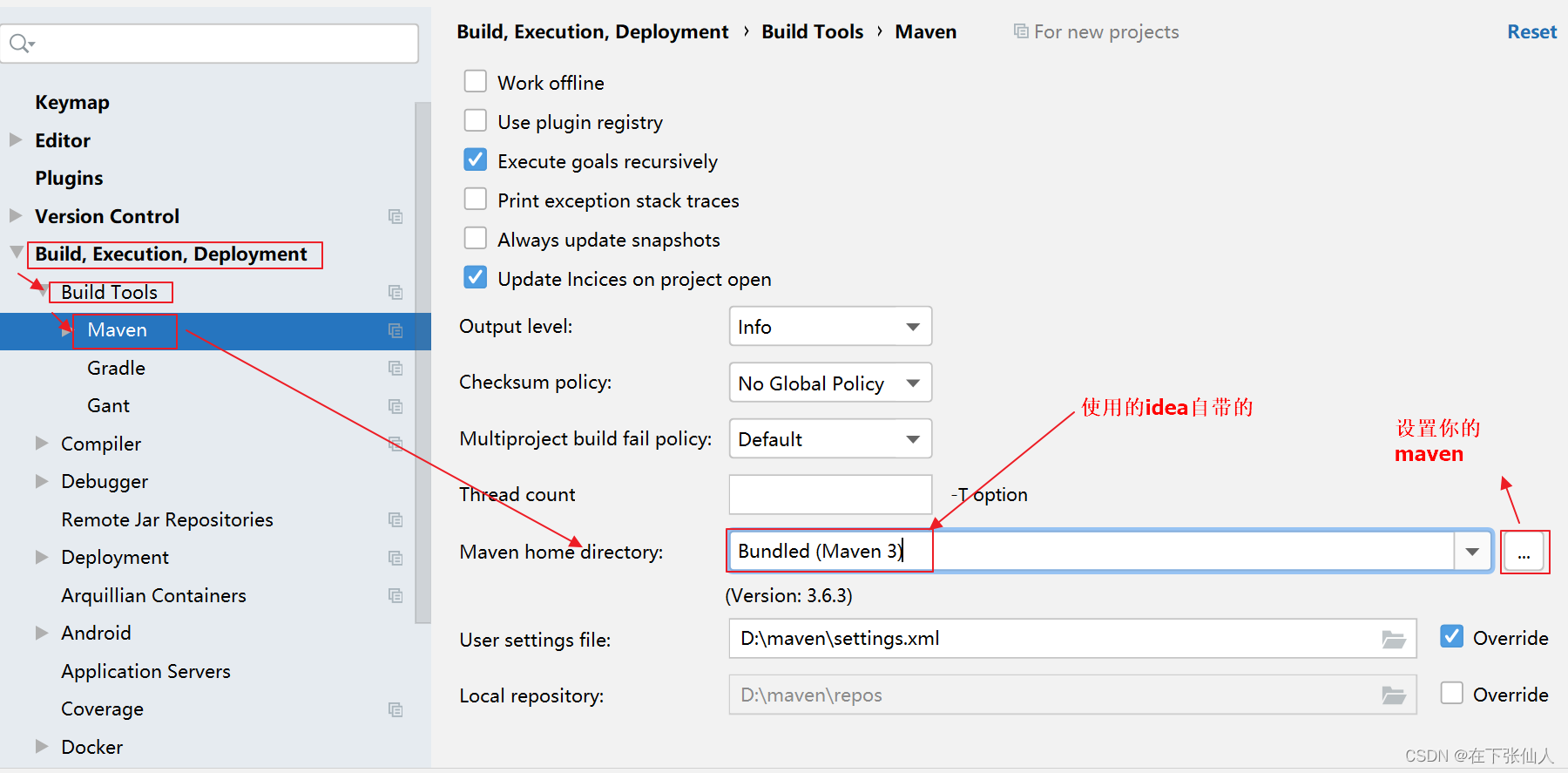The image size is (1568, 773).
Task: Open the Output level dropdown
Action: pyautogui.click(x=830, y=327)
